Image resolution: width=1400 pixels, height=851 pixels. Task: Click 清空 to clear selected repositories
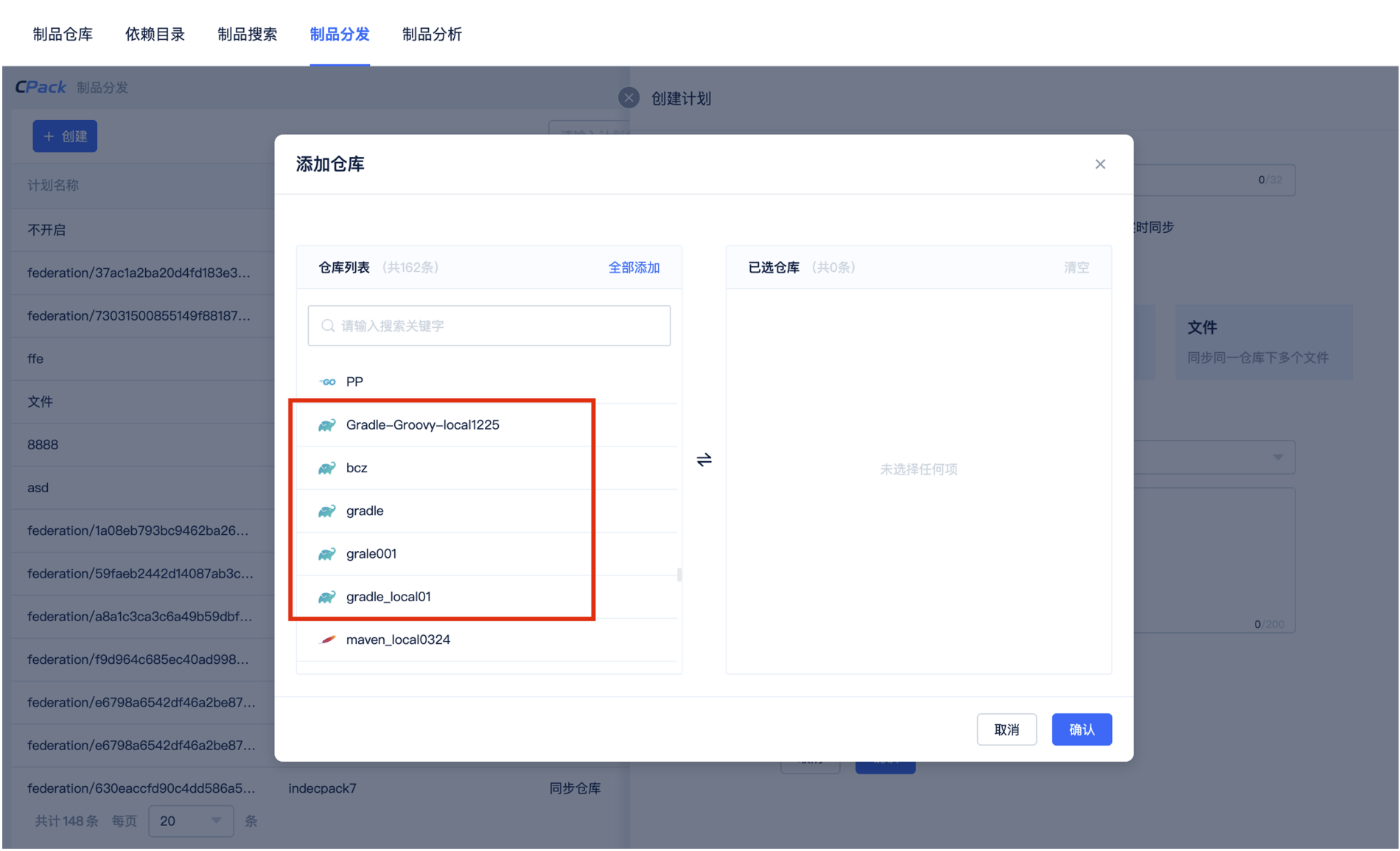point(1077,267)
